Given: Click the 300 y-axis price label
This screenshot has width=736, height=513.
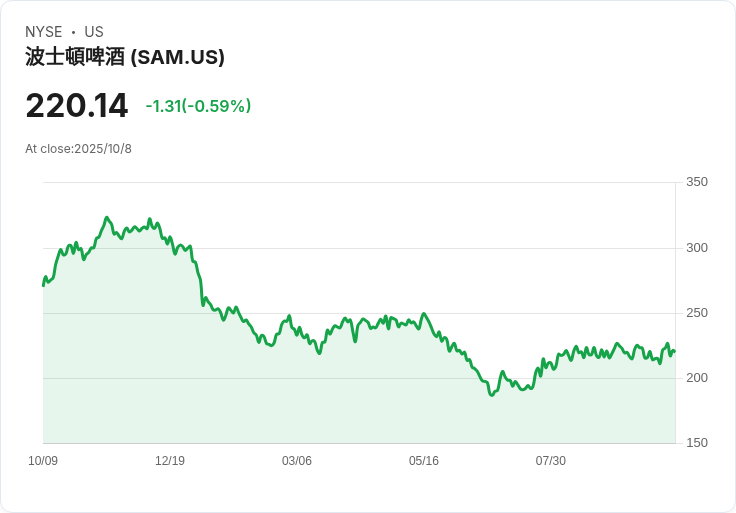Looking at the screenshot, I should (x=697, y=248).
